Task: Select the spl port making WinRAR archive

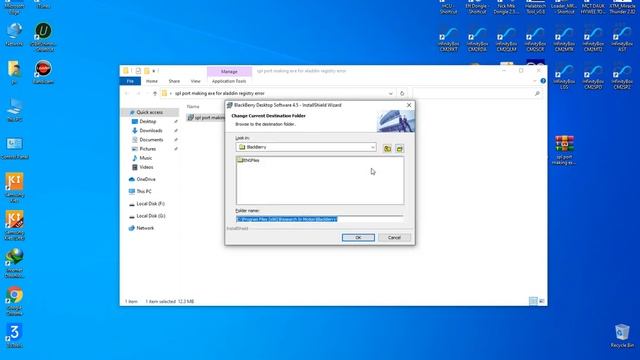Action: (564, 150)
